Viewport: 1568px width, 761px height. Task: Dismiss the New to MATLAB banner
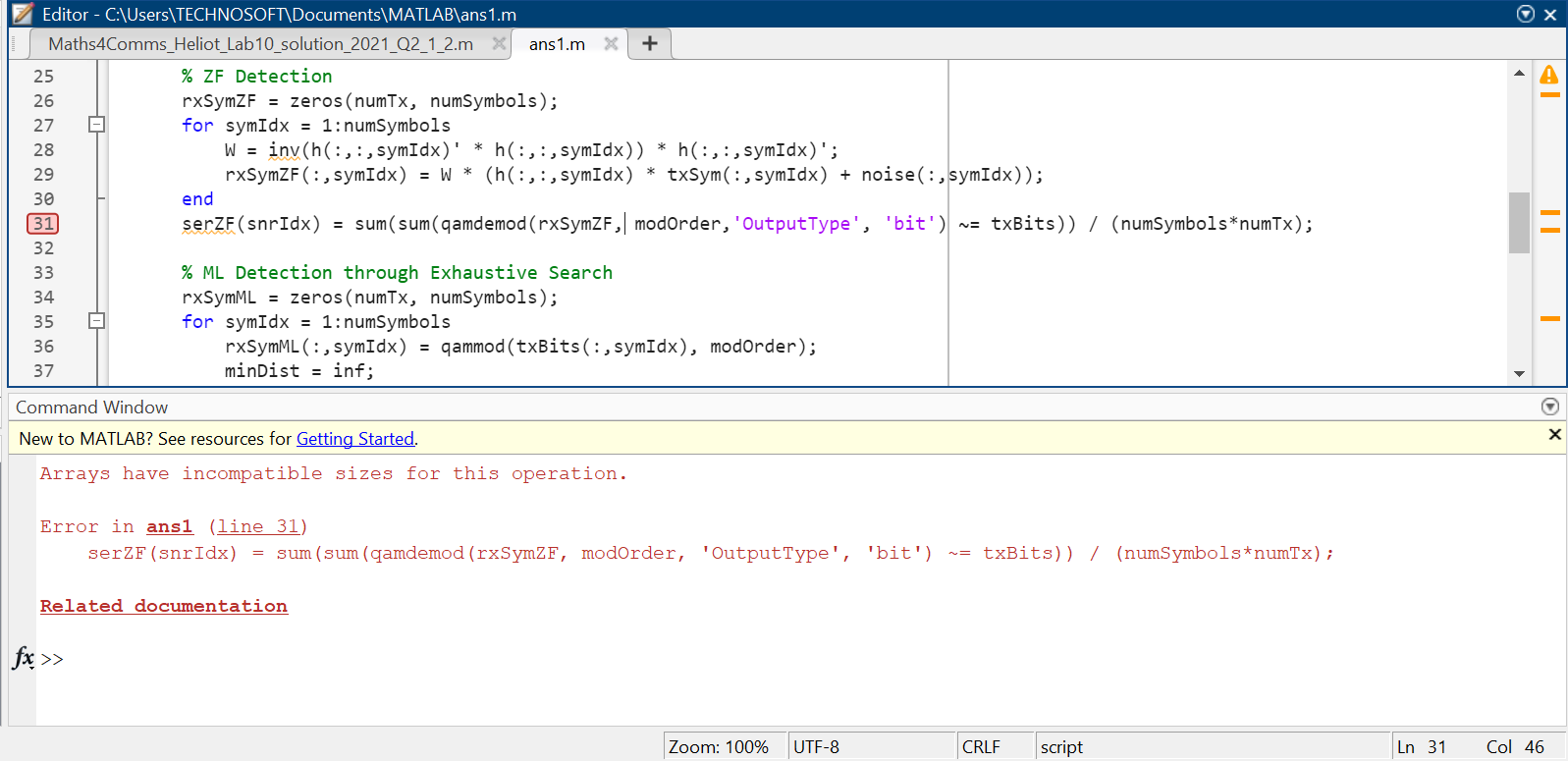tap(1555, 434)
